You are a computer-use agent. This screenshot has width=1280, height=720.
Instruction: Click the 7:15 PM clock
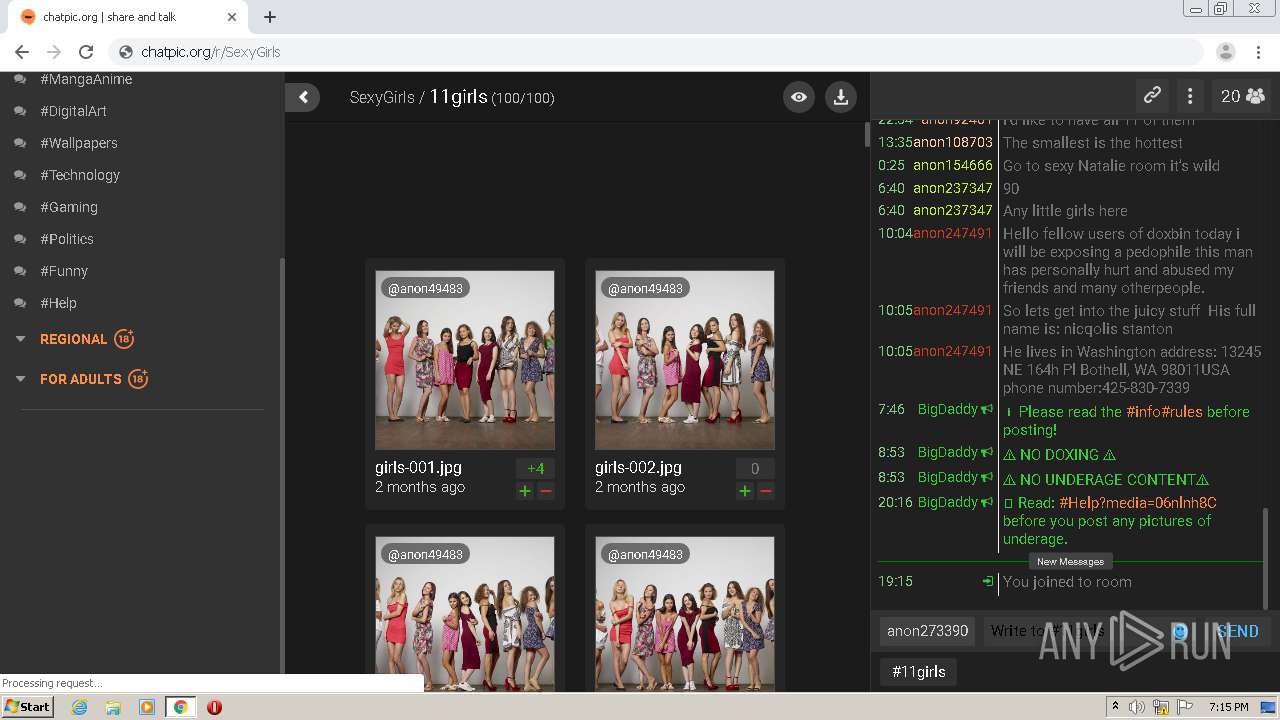click(1228, 707)
